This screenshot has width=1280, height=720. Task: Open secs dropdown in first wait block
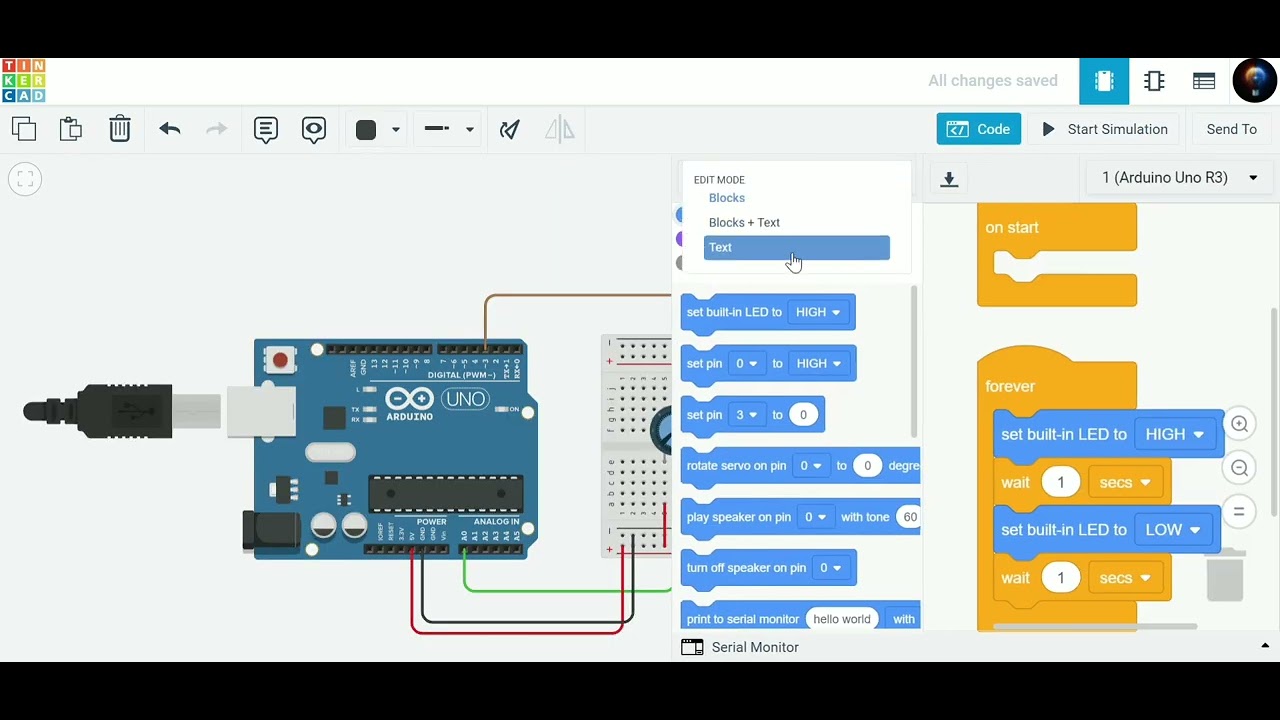click(1126, 482)
